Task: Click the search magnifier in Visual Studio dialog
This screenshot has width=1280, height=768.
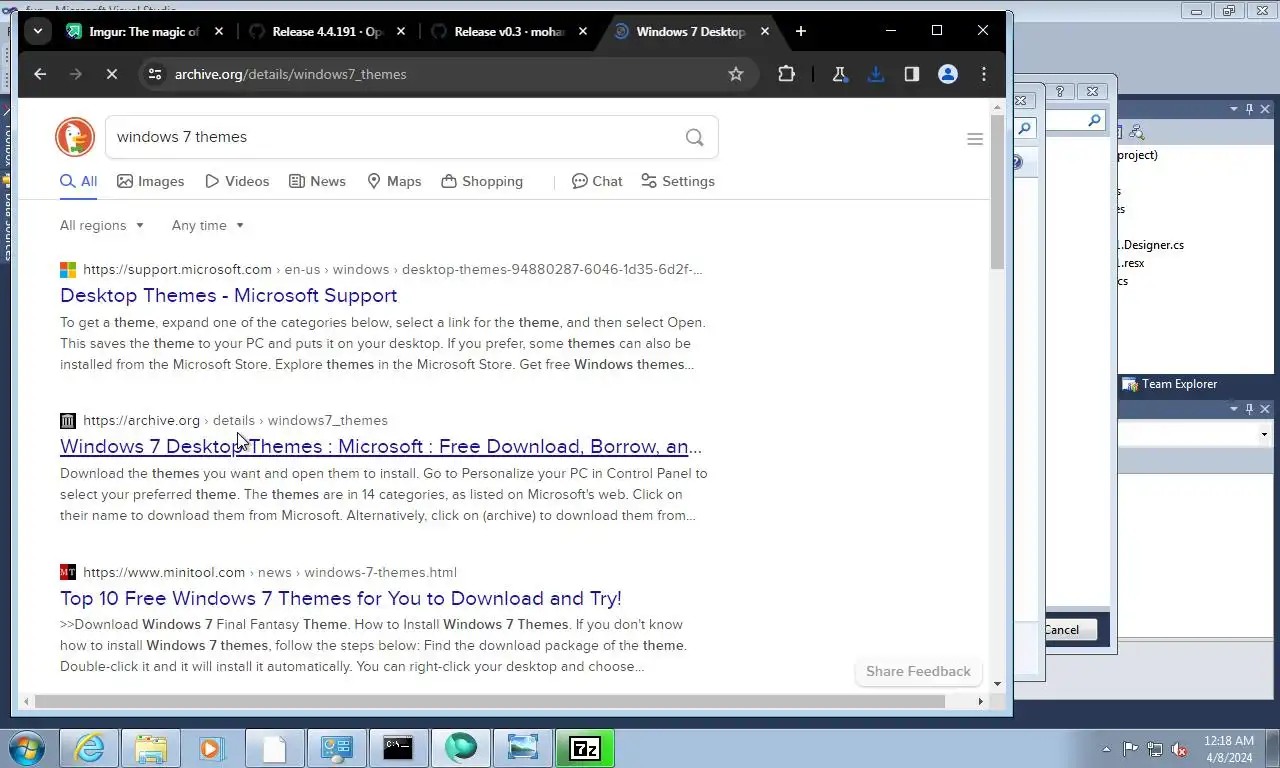Action: pos(1094,120)
